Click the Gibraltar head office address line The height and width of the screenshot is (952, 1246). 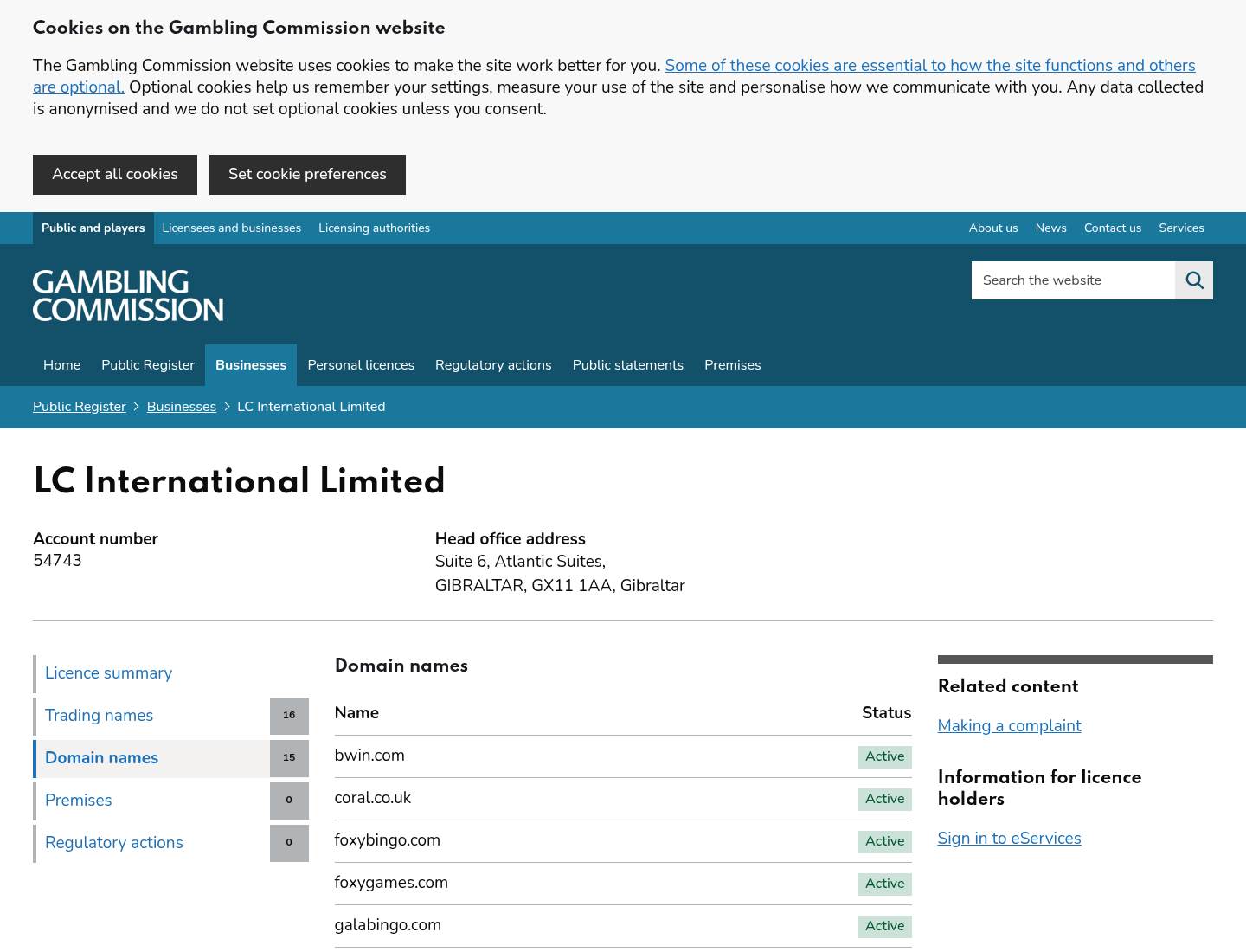[x=560, y=586]
